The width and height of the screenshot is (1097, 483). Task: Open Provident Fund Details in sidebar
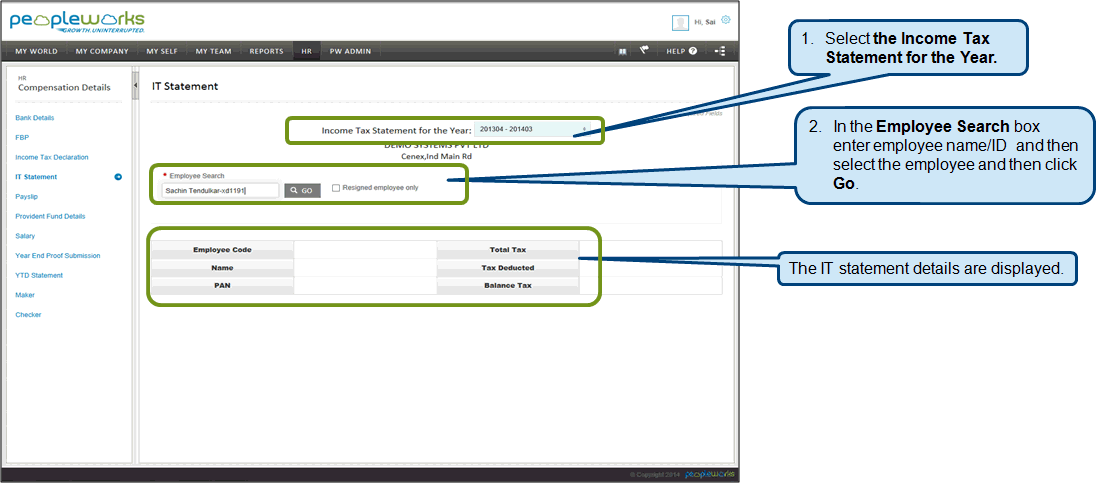point(50,216)
